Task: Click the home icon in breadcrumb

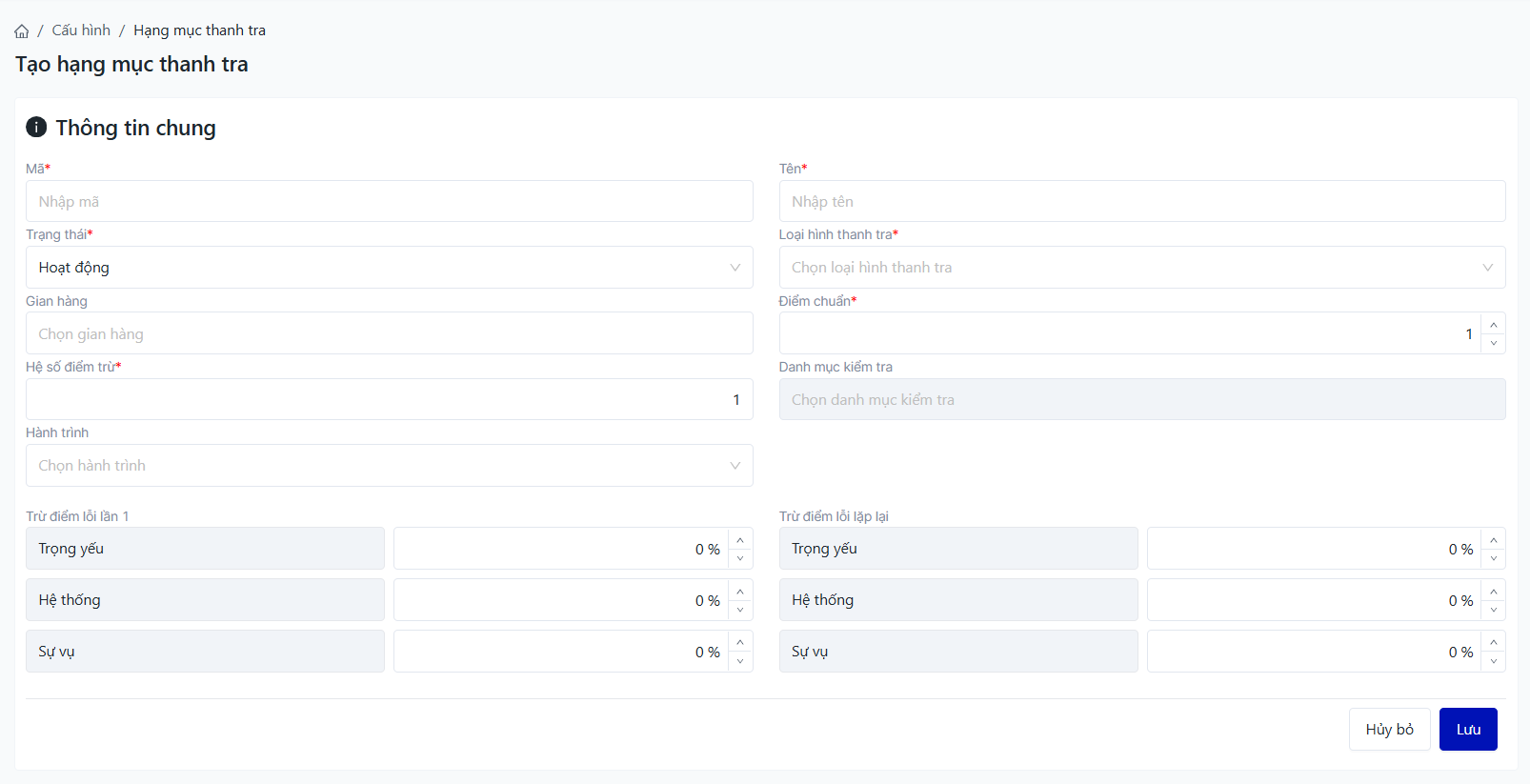Action: point(22,31)
